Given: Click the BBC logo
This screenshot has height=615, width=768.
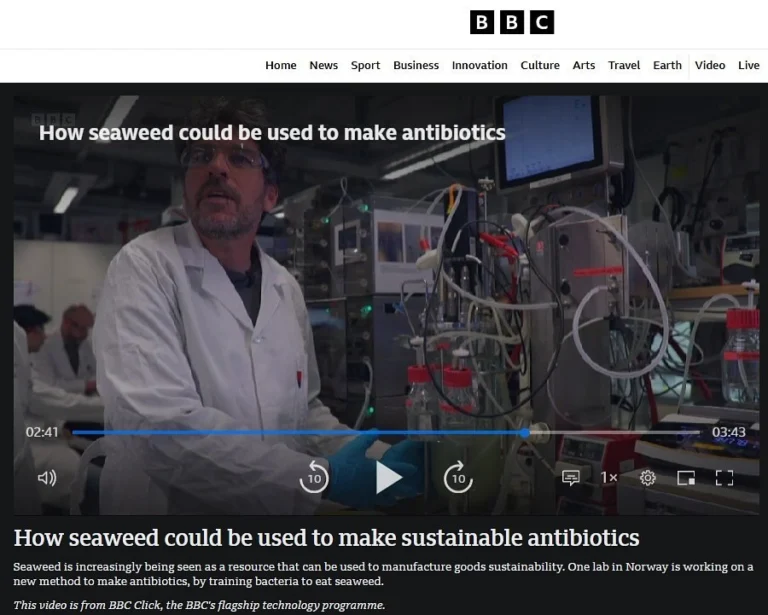Looking at the screenshot, I should 511,22.
